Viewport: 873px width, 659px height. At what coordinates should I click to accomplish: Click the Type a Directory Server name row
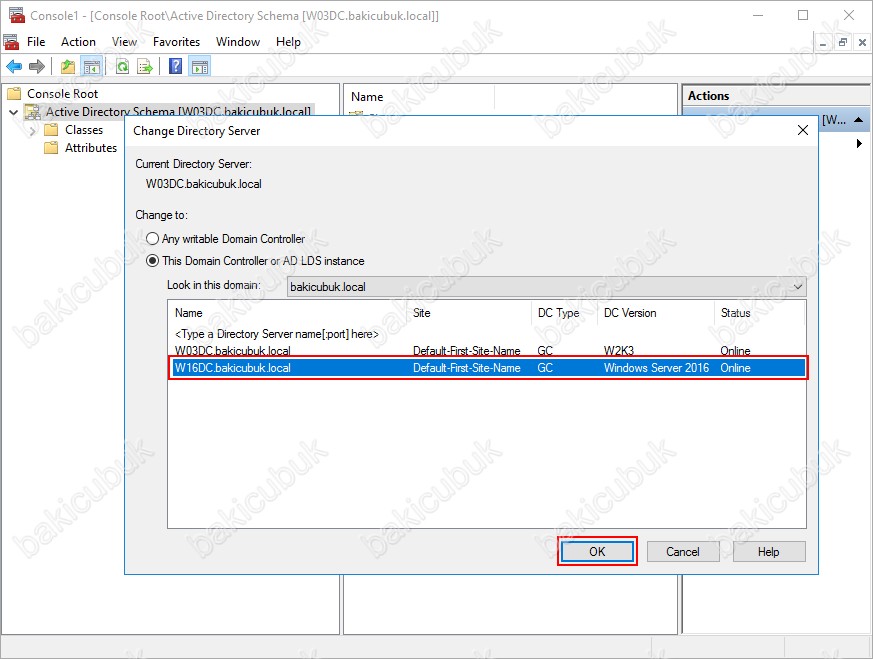coord(487,334)
